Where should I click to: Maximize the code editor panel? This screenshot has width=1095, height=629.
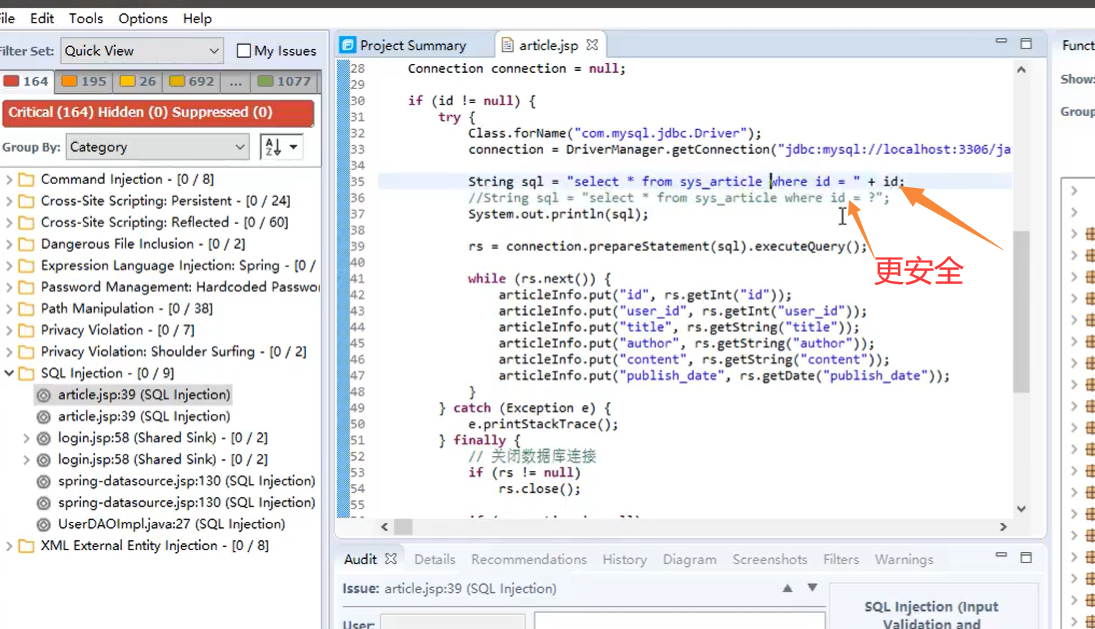(1026, 44)
